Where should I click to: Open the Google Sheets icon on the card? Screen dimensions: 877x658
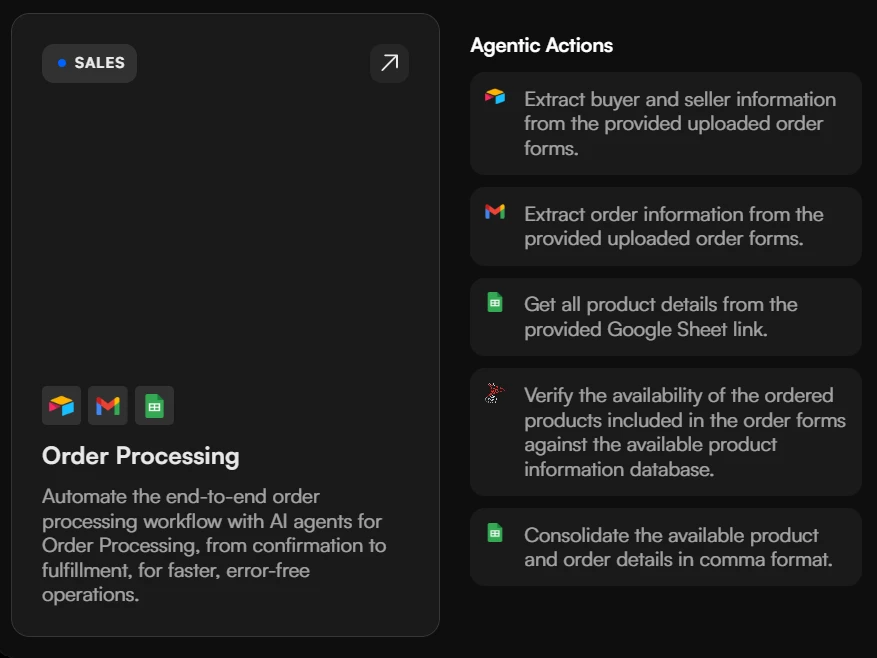155,405
